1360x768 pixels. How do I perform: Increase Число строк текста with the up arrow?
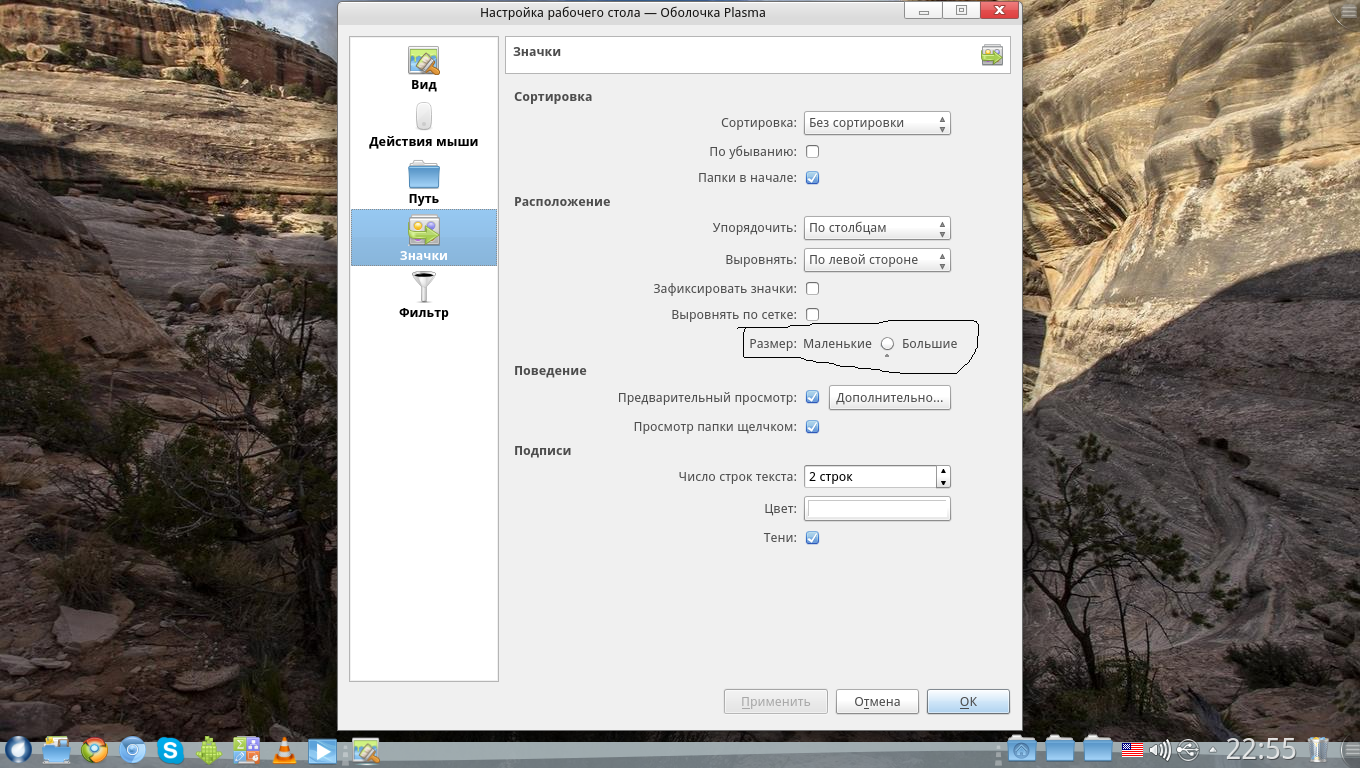click(943, 471)
